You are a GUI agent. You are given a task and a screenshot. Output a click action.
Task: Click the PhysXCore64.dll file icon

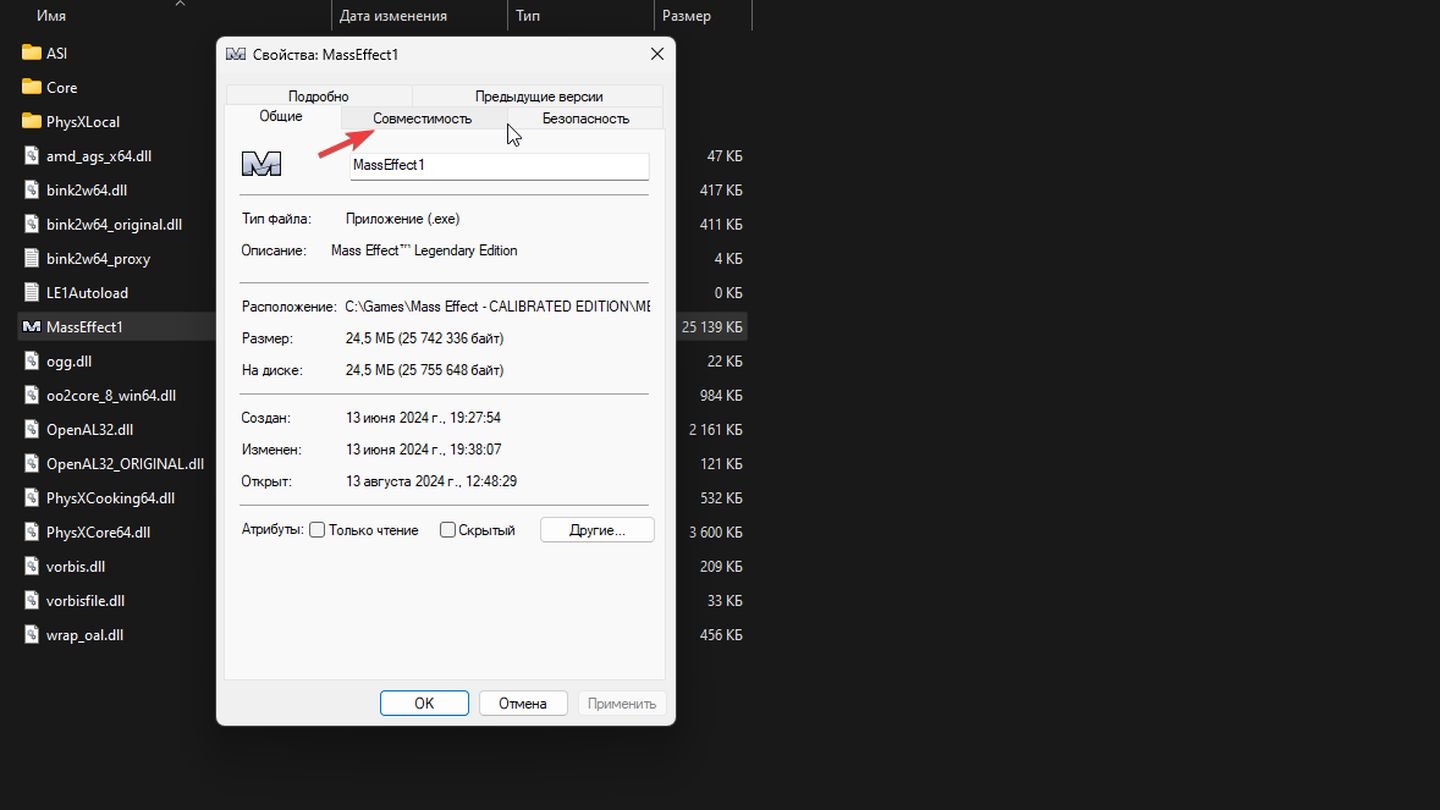31,532
